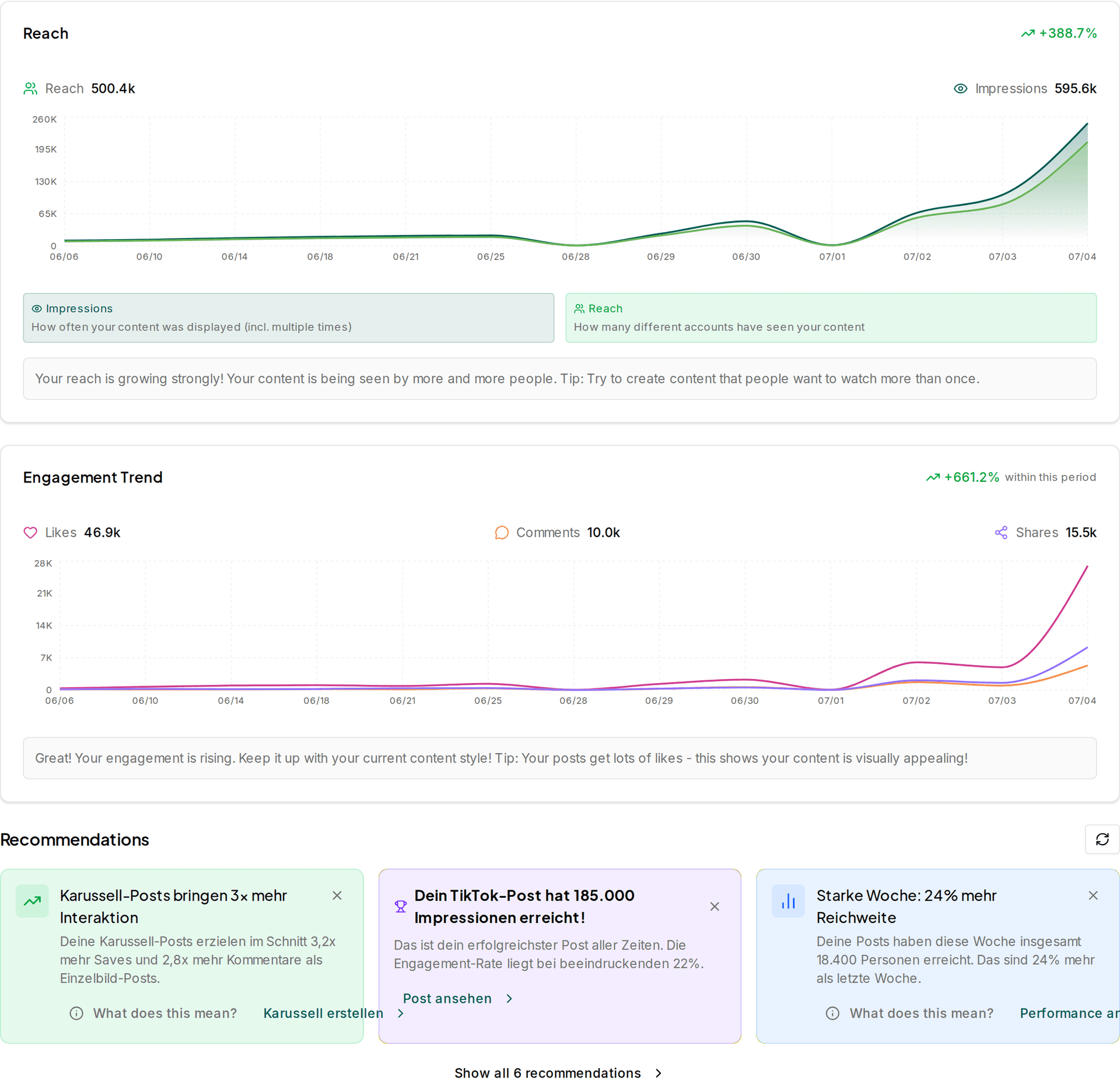The width and height of the screenshot is (1120, 1088).
Task: Click the +388.7% growth figure
Action: 1067,33
